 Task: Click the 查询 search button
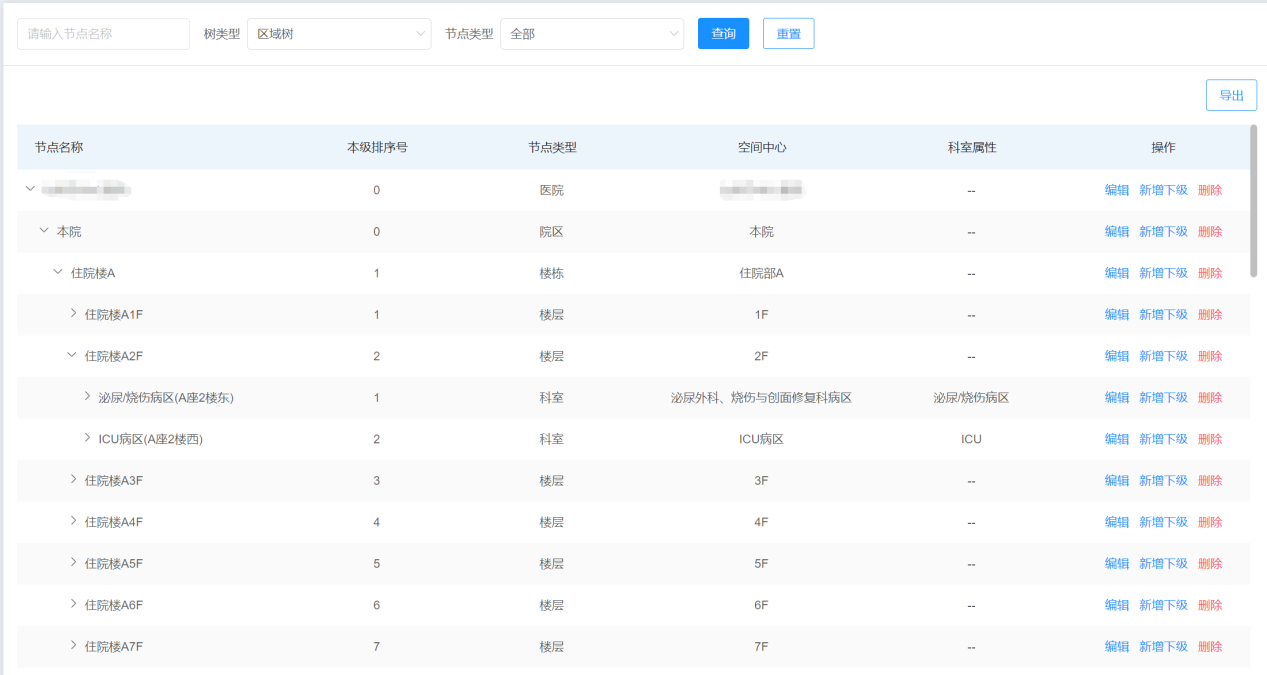coord(722,33)
